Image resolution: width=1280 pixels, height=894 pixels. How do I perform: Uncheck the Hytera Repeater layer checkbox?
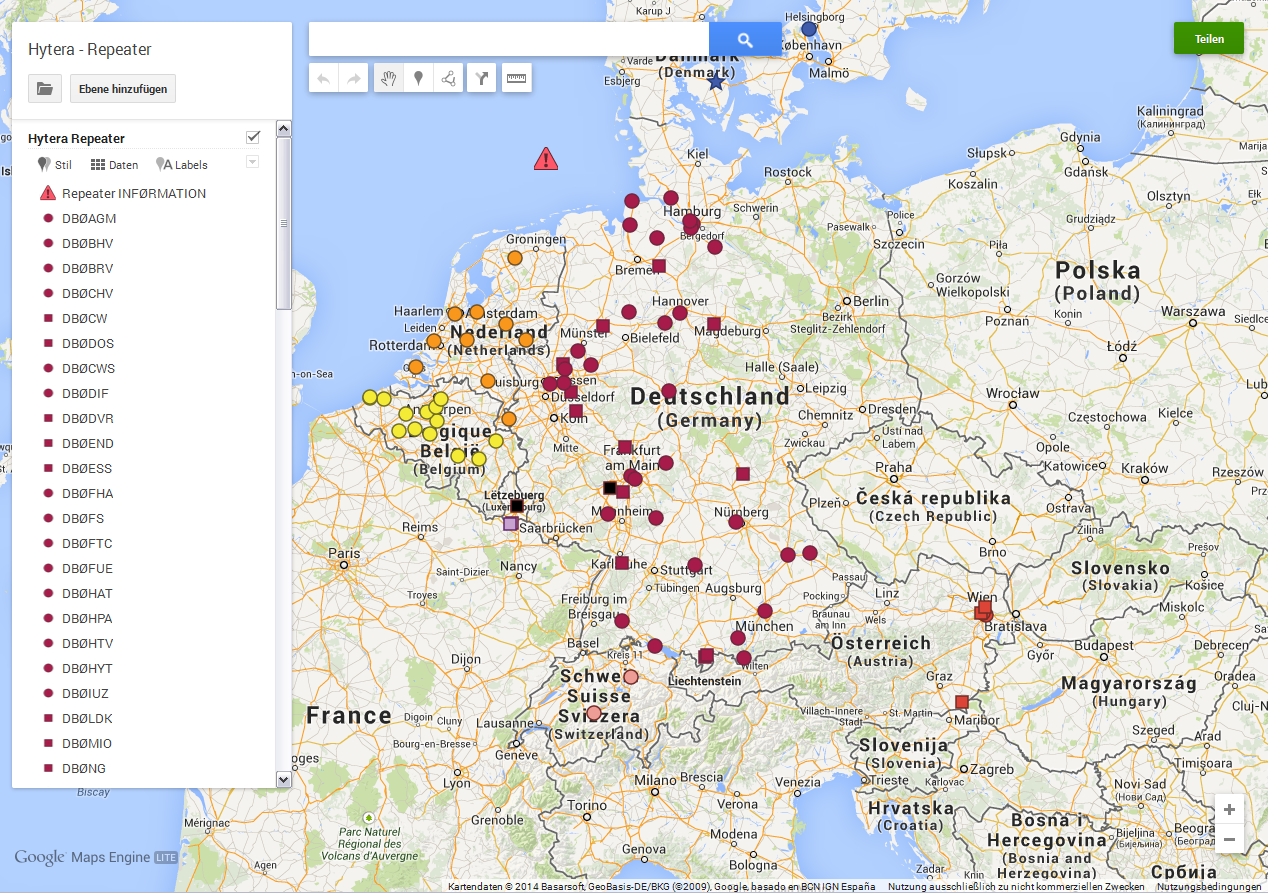[253, 137]
